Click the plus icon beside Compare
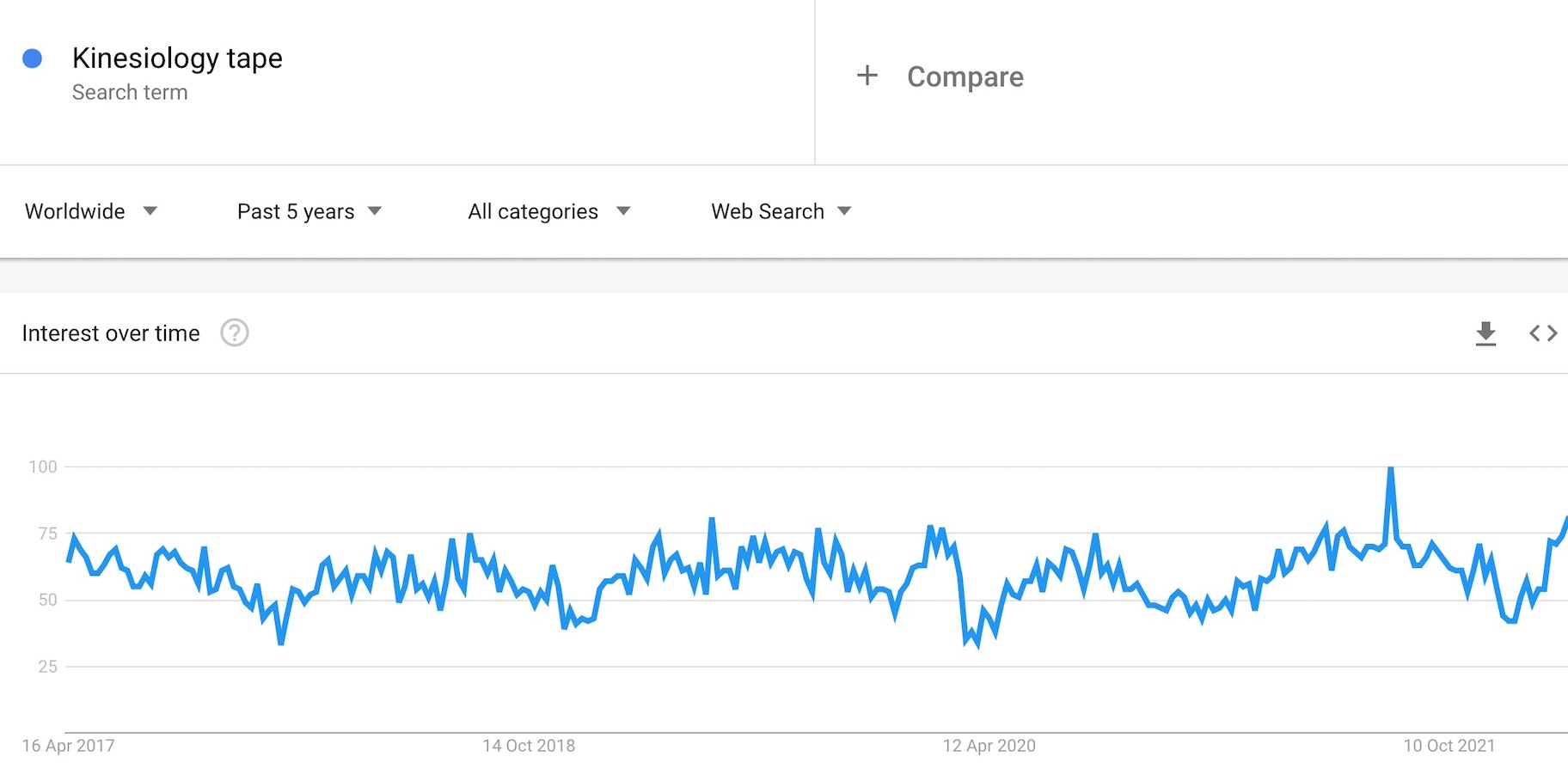 867,76
